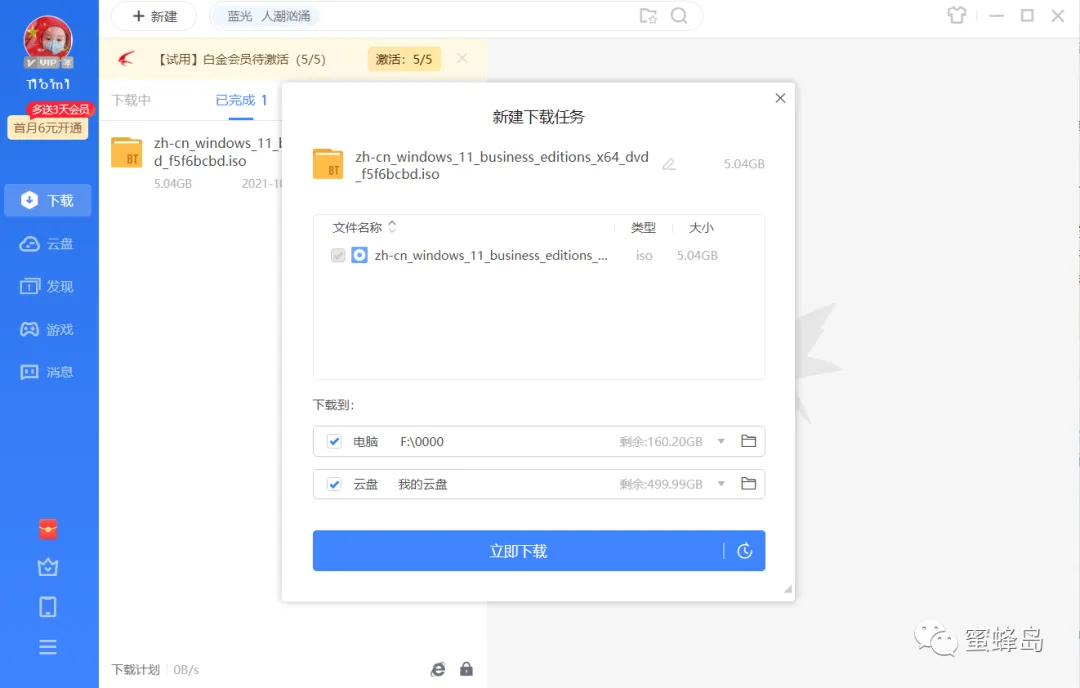Toggle the checkbox for the iso file row
Screen dimensions: 1080x688
pos(338,256)
